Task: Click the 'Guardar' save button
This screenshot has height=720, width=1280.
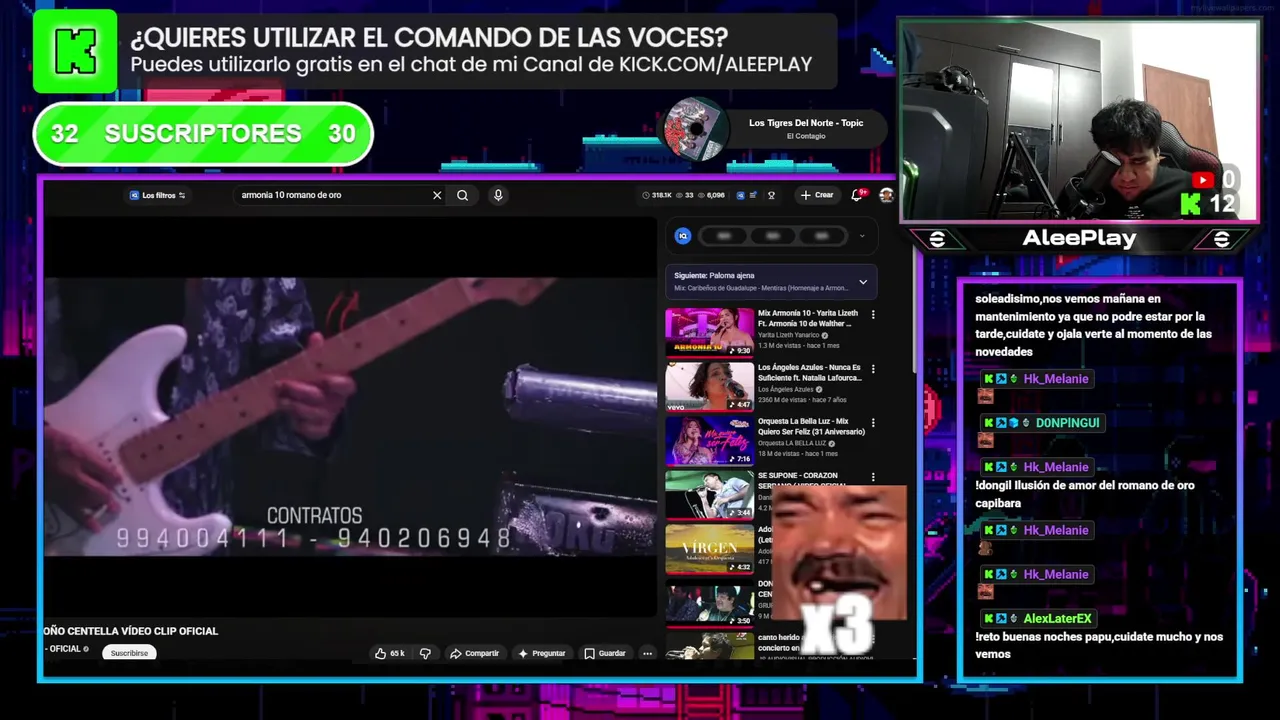Action: pos(605,653)
